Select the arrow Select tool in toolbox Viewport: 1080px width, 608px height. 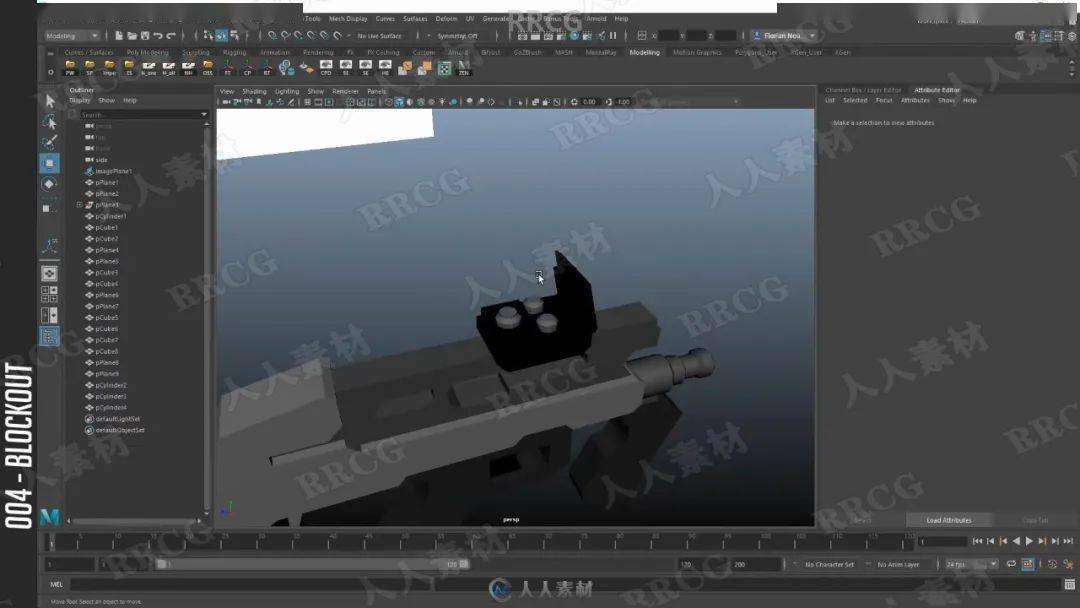[x=50, y=101]
